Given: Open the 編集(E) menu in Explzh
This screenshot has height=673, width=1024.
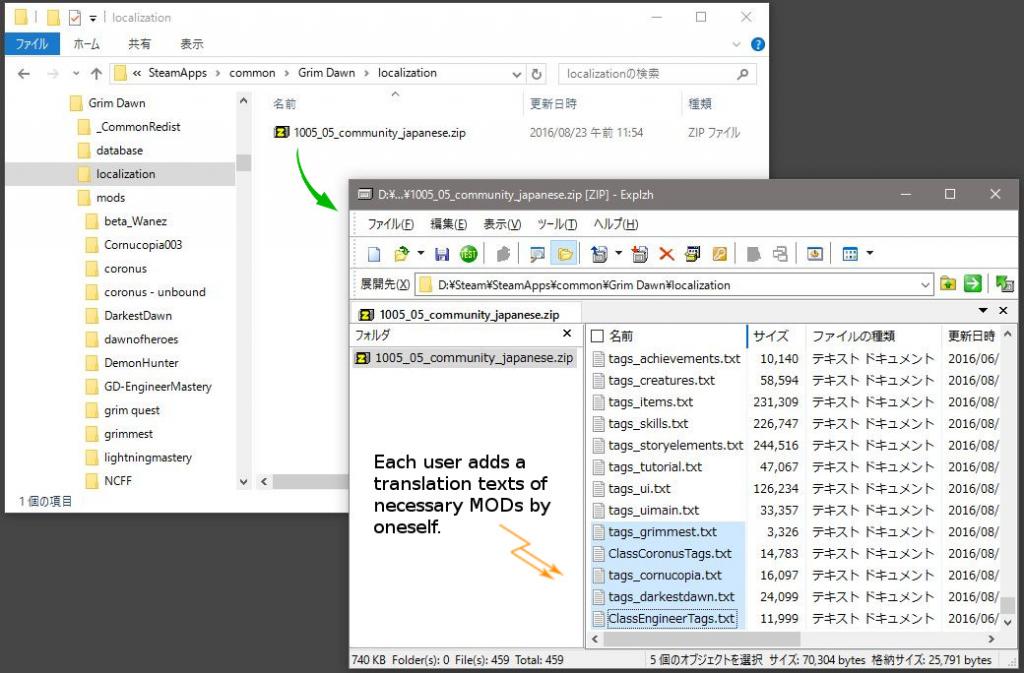Looking at the screenshot, I should 449,224.
